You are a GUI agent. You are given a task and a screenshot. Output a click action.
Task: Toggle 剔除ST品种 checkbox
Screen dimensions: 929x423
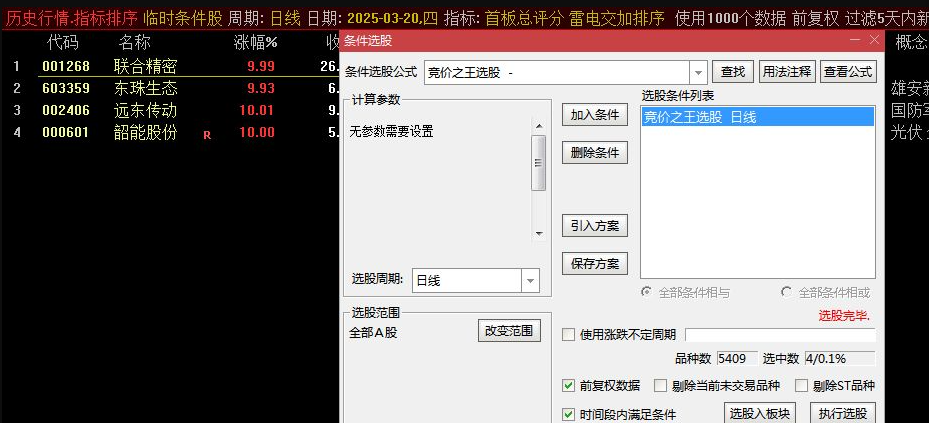point(801,386)
